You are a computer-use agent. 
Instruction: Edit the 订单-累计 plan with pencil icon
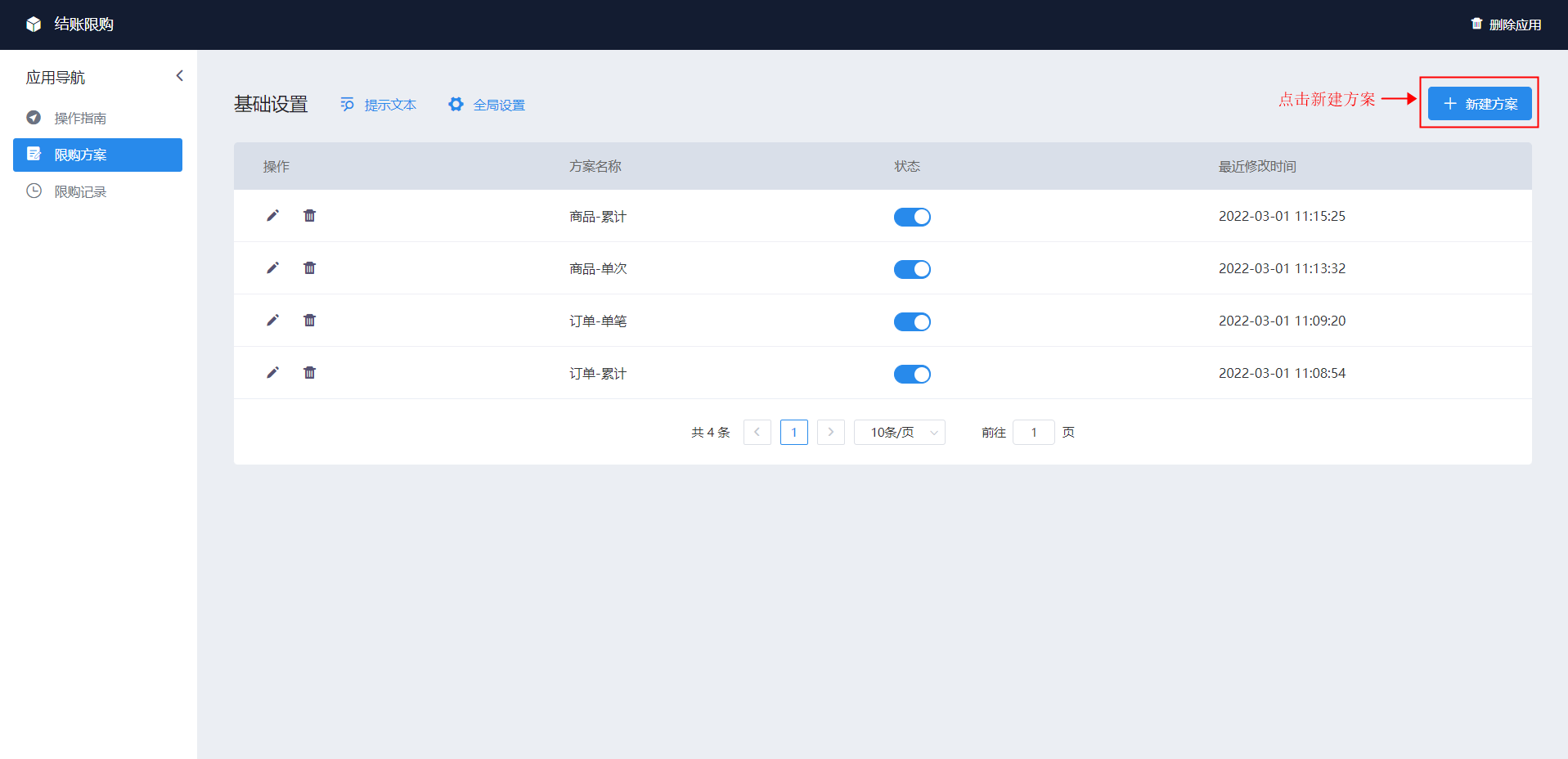(x=272, y=372)
